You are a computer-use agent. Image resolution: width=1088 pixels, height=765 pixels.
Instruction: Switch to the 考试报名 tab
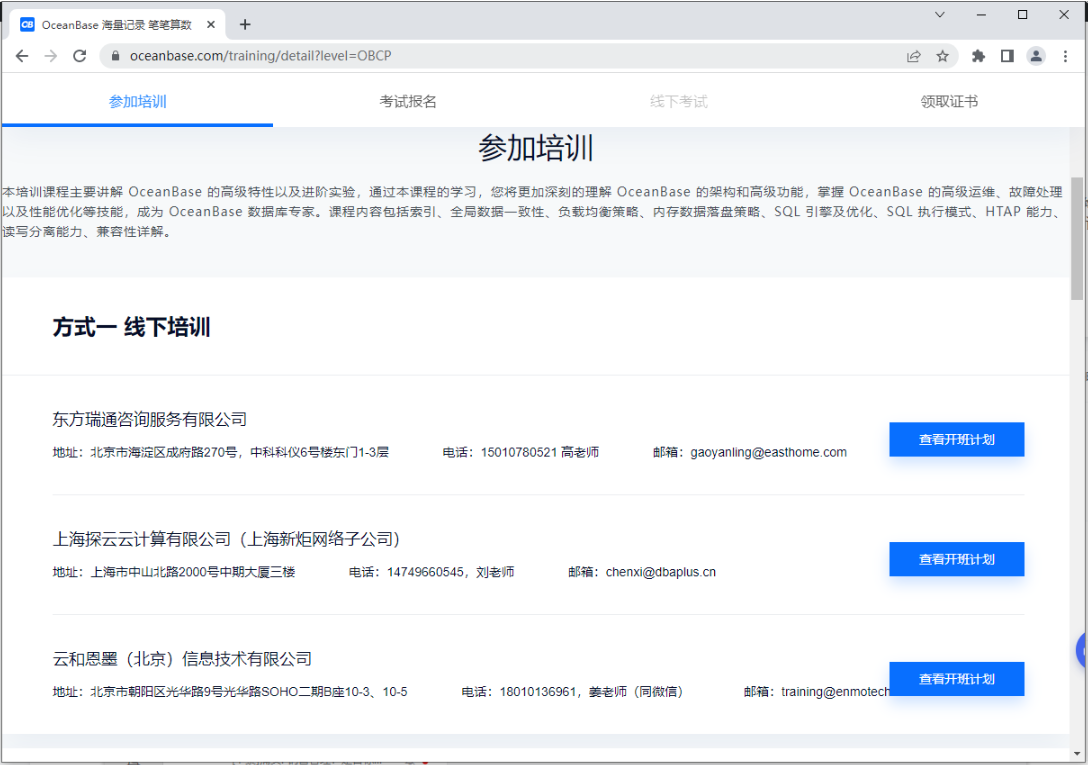(x=408, y=102)
